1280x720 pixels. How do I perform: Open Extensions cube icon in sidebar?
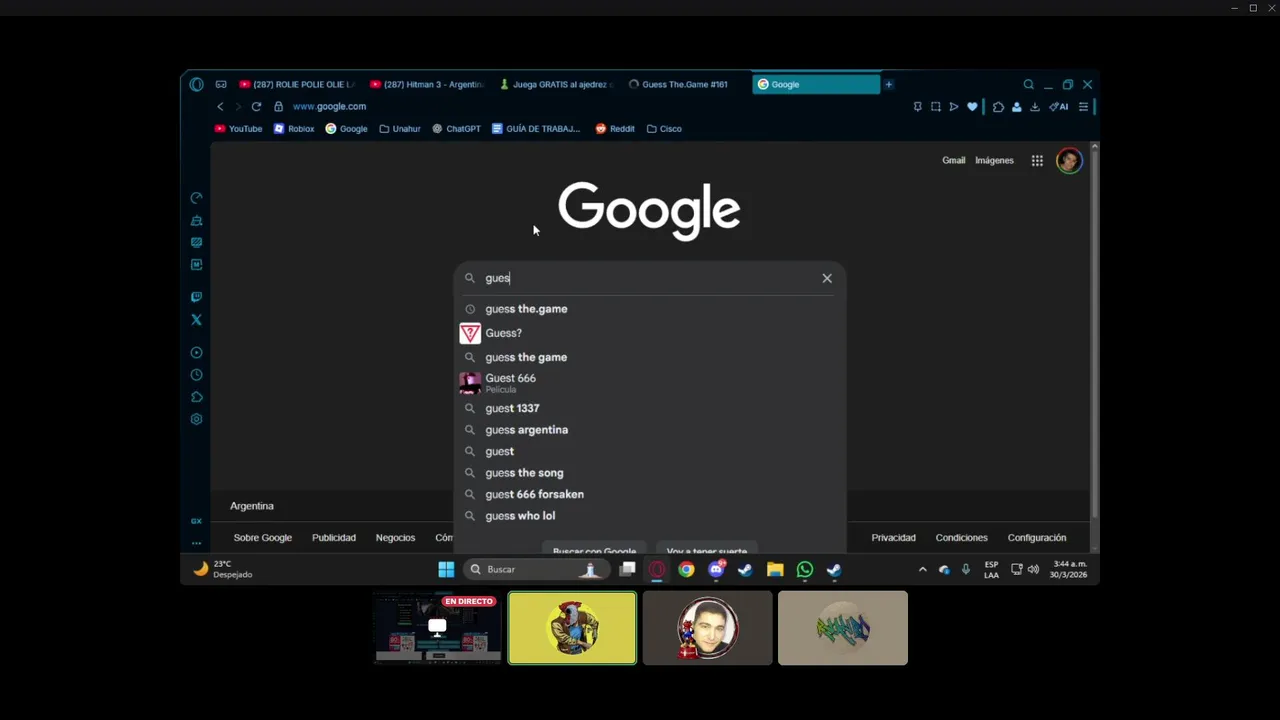click(x=196, y=397)
